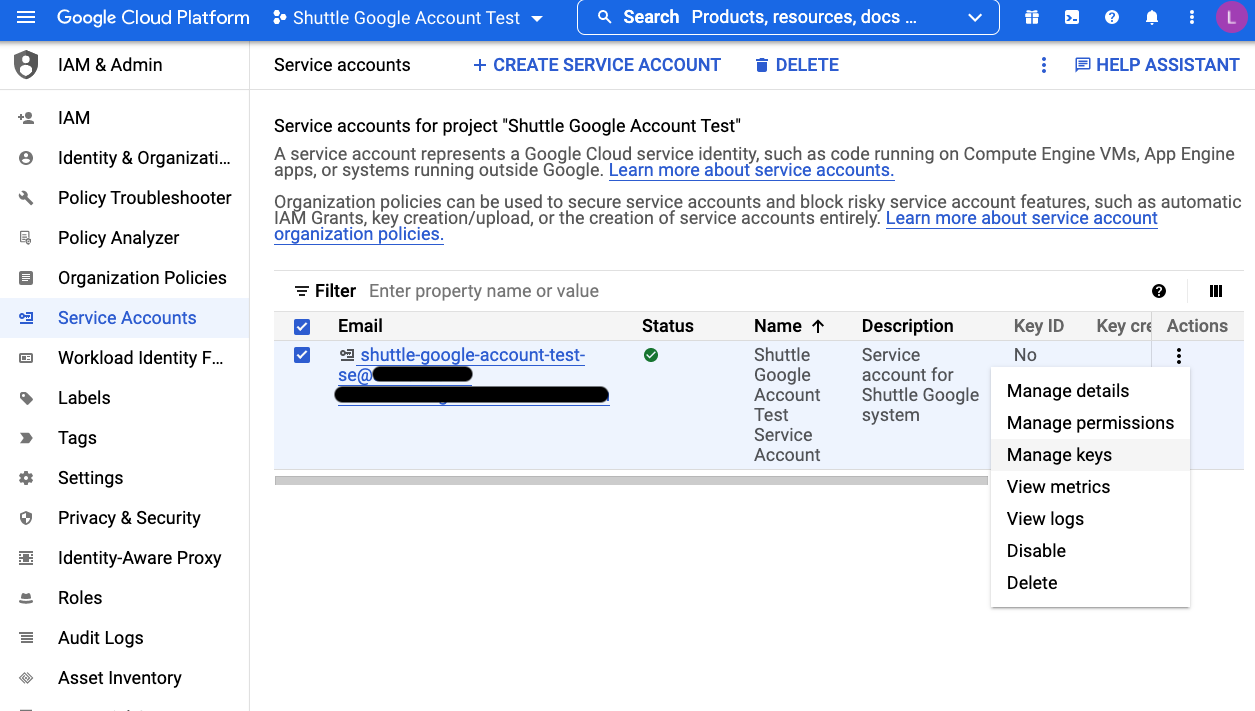
Task: Click Create Service Account button
Action: 596,65
